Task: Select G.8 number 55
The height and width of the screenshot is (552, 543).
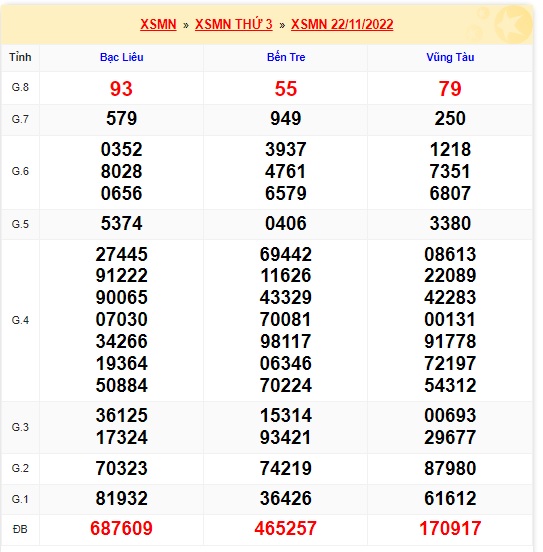Action: pos(286,88)
